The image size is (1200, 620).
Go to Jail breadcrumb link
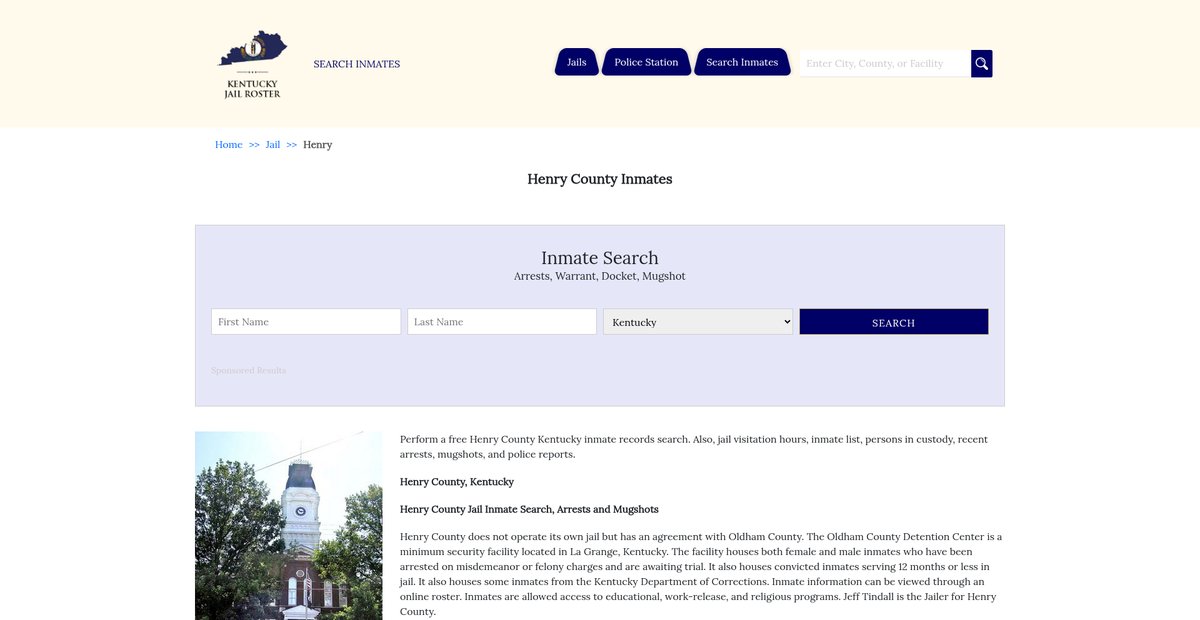pyautogui.click(x=273, y=145)
